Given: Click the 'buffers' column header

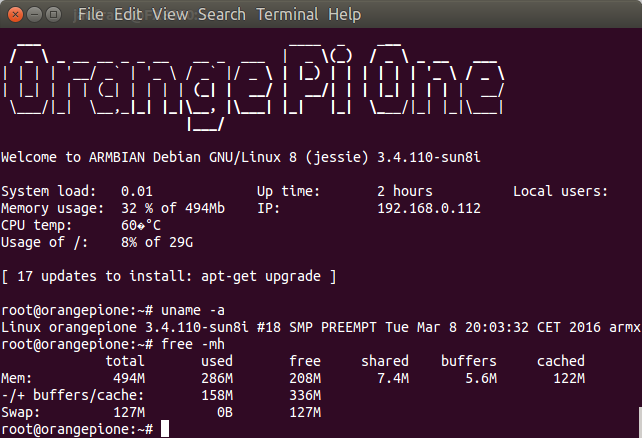Looking at the screenshot, I should point(469,361).
